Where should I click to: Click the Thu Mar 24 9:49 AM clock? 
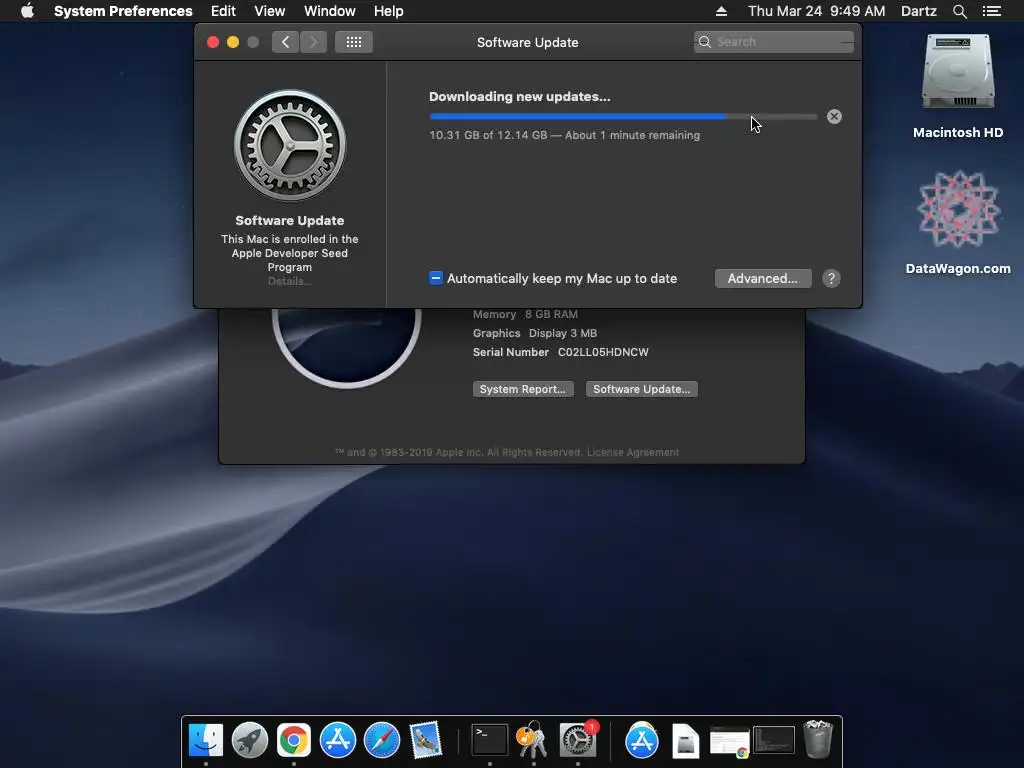click(816, 11)
